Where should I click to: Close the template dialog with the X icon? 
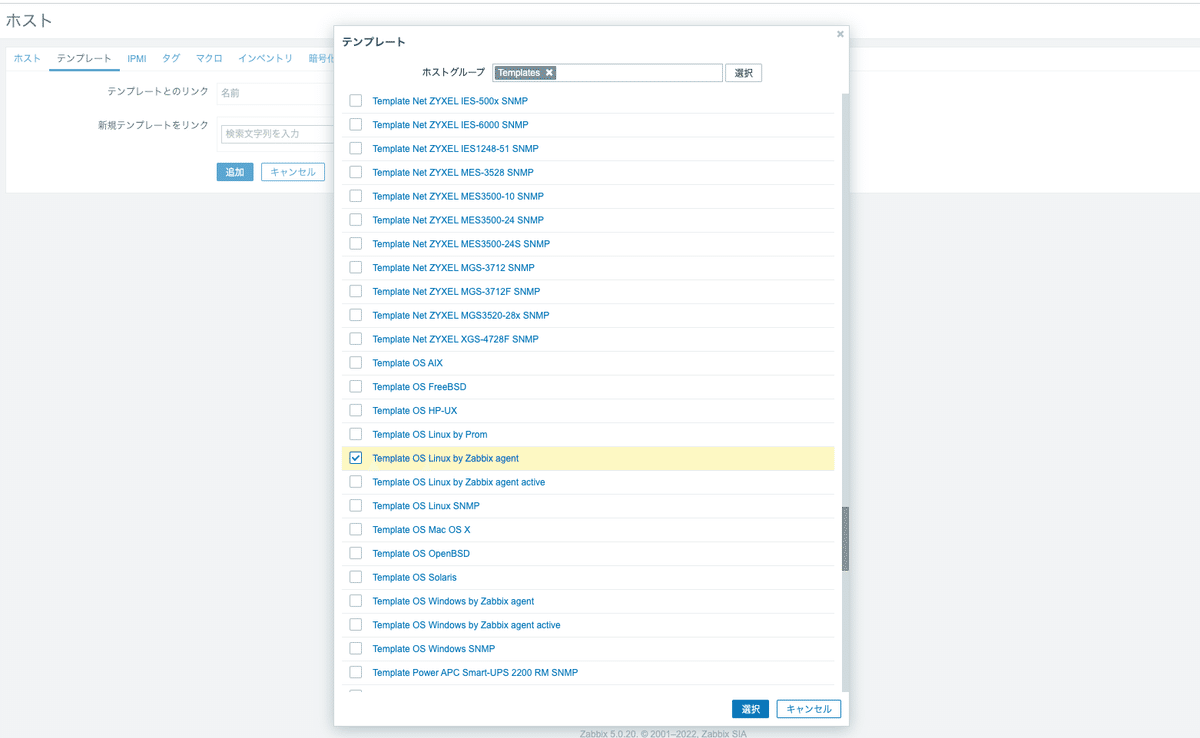click(840, 34)
